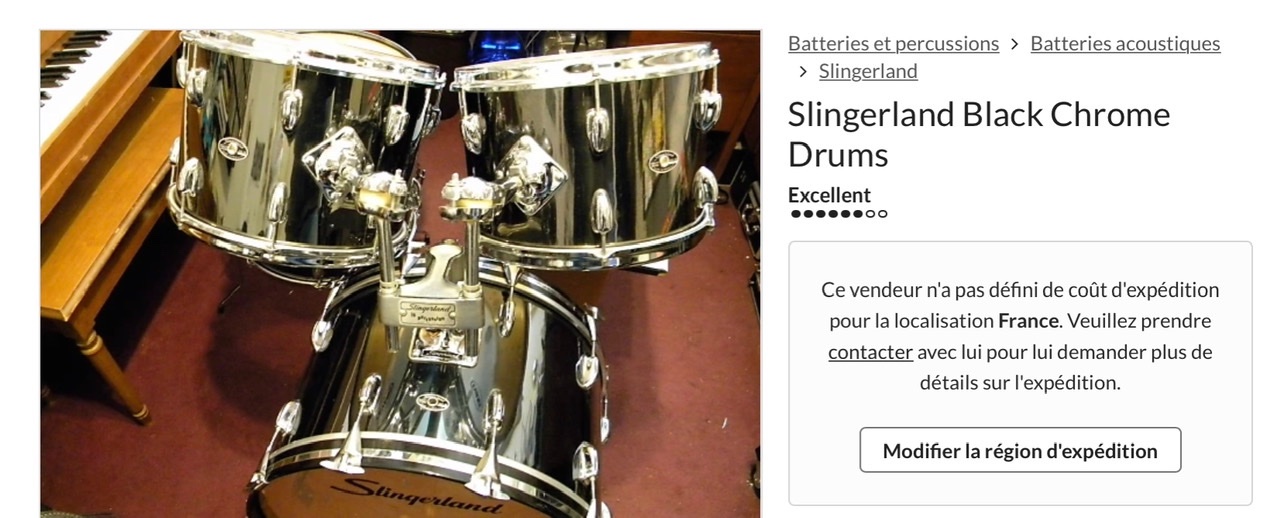
Task: Select the Slingerland Black Chrome Drums title
Action: click(x=979, y=134)
